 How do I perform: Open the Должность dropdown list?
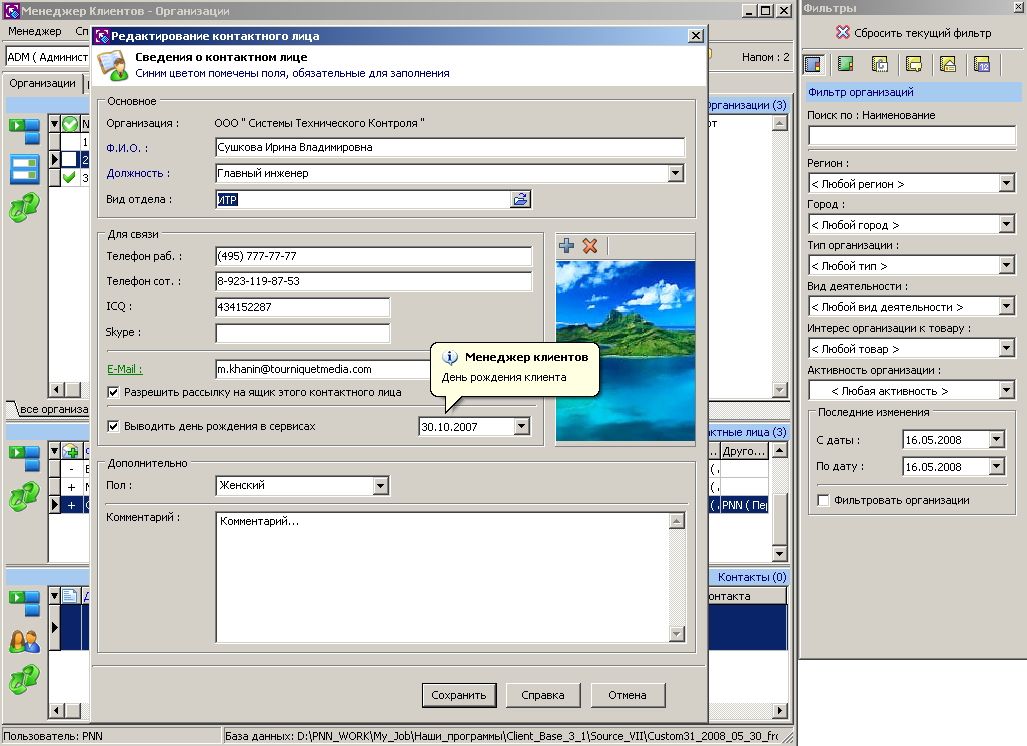click(x=676, y=174)
